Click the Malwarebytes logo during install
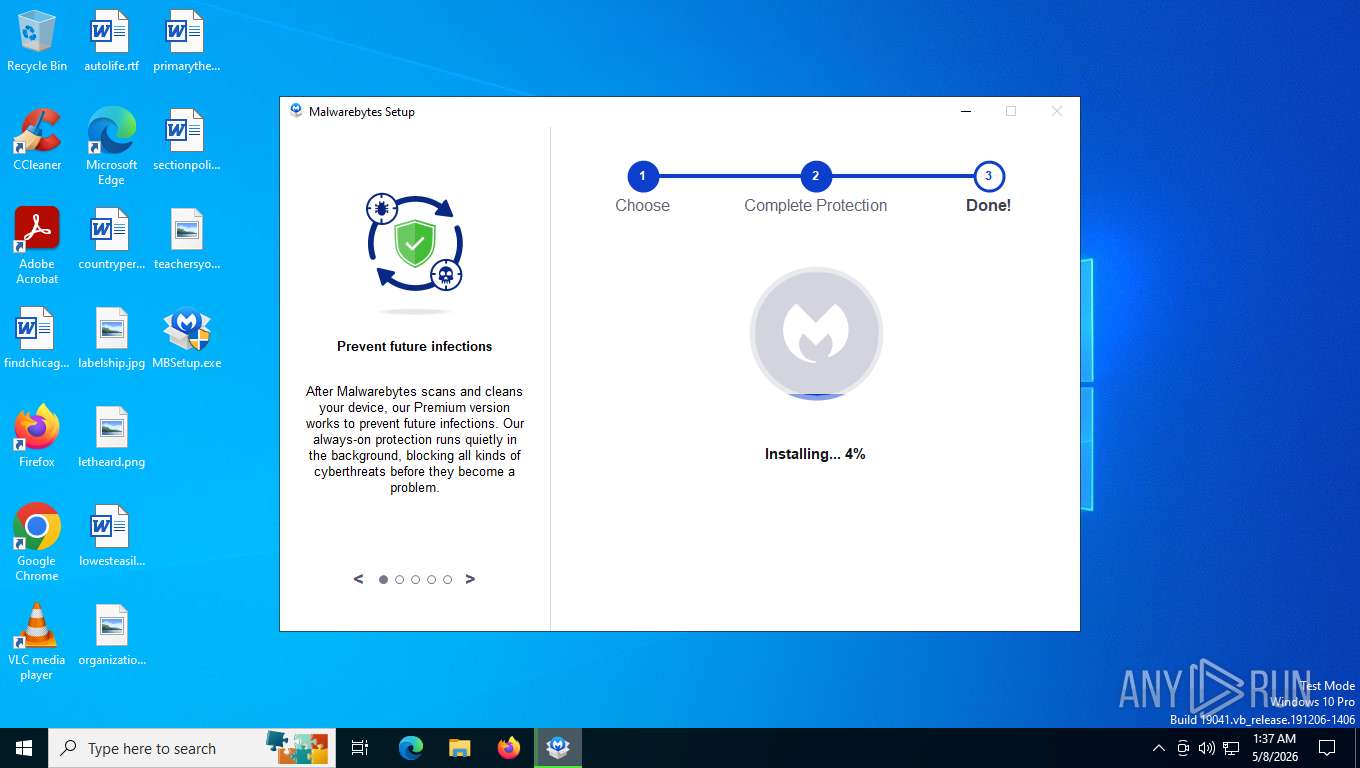The height and width of the screenshot is (768, 1360). (x=816, y=333)
